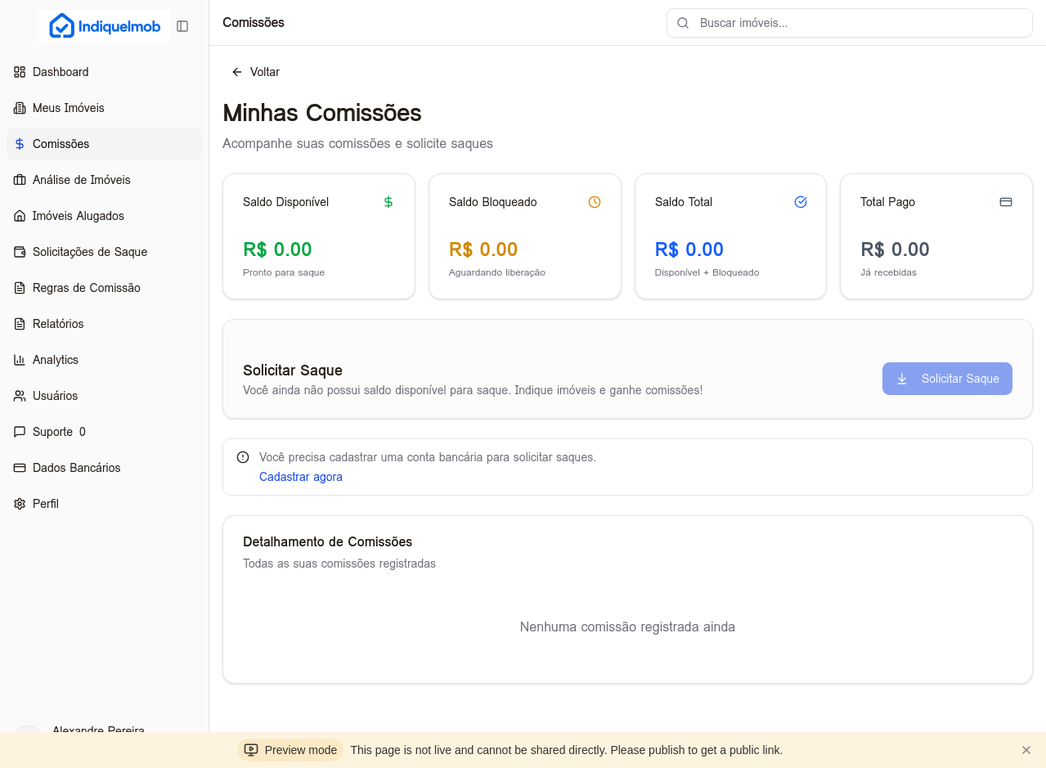The height and width of the screenshot is (768, 1046).
Task: Navigate to Analytics
Action: click(x=55, y=360)
